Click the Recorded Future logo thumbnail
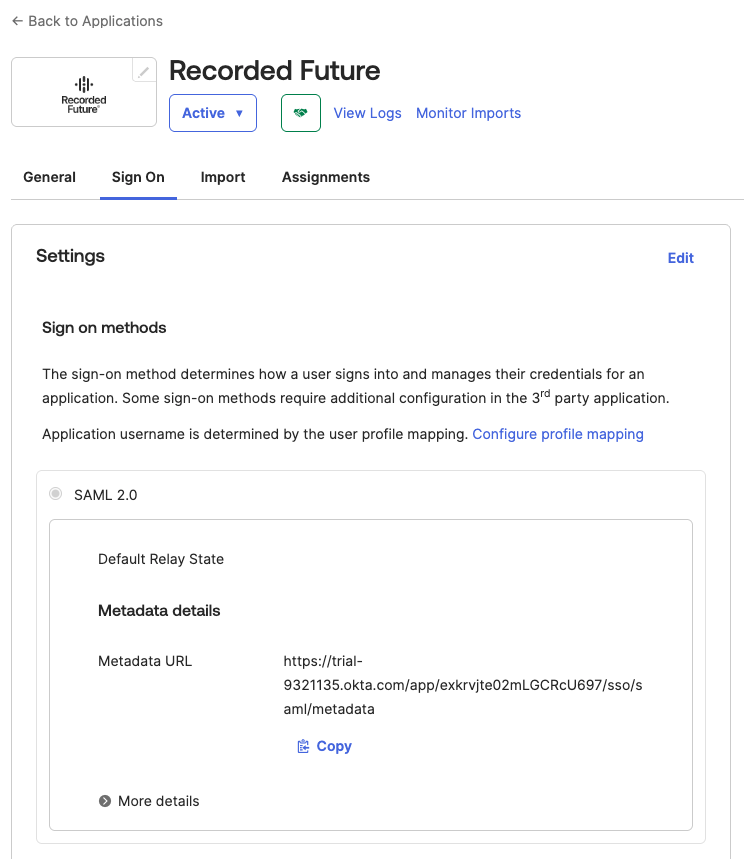Viewport: 744px width, 859px height. coord(84,92)
